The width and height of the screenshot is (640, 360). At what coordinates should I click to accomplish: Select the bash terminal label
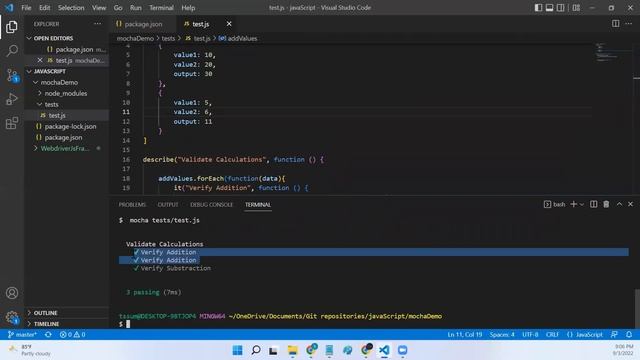point(555,204)
